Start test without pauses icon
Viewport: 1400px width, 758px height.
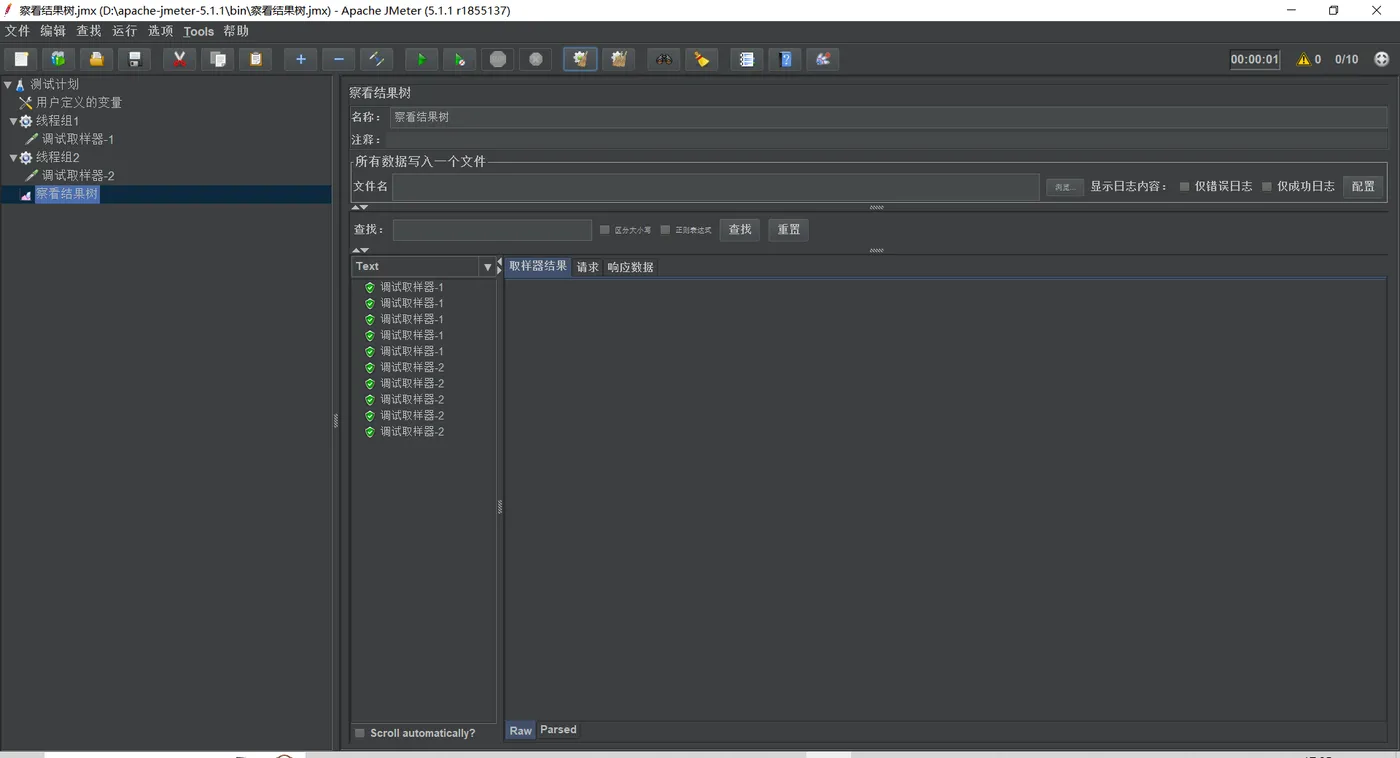tap(460, 59)
